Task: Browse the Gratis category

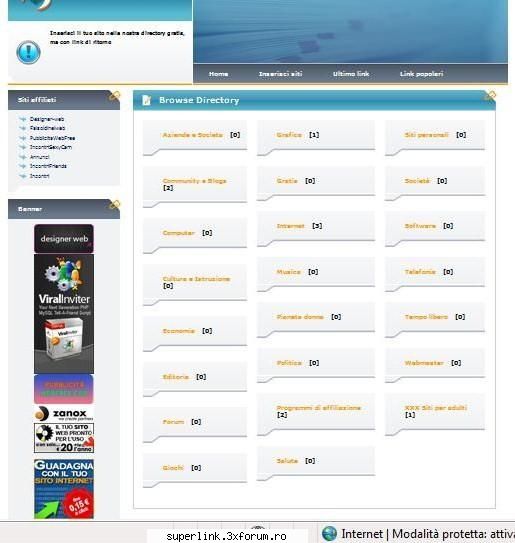Action: pyautogui.click(x=287, y=181)
